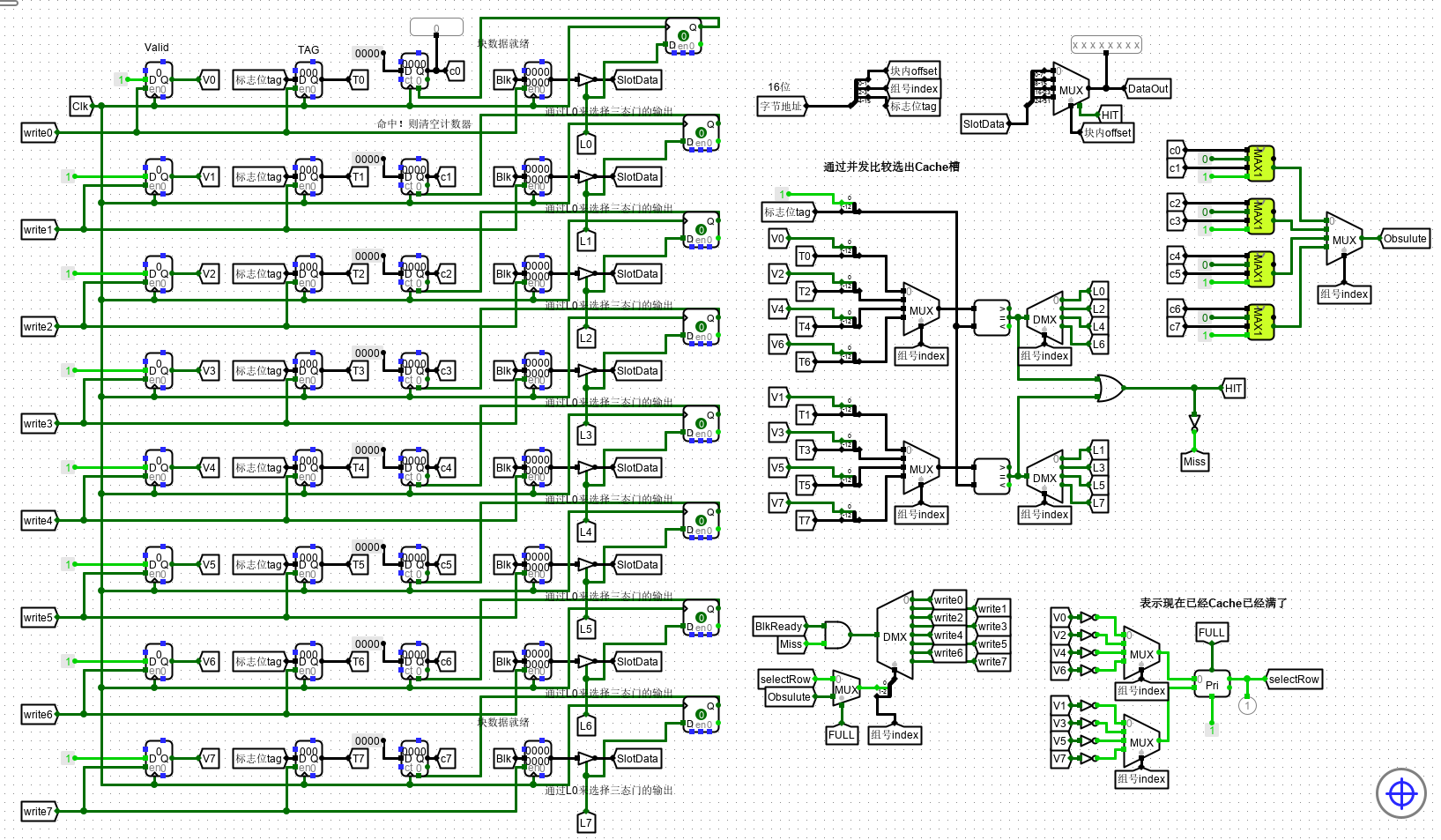Click the HIT tunnel at OR gate output
This screenshot has height=840, width=1441.
point(1233,388)
